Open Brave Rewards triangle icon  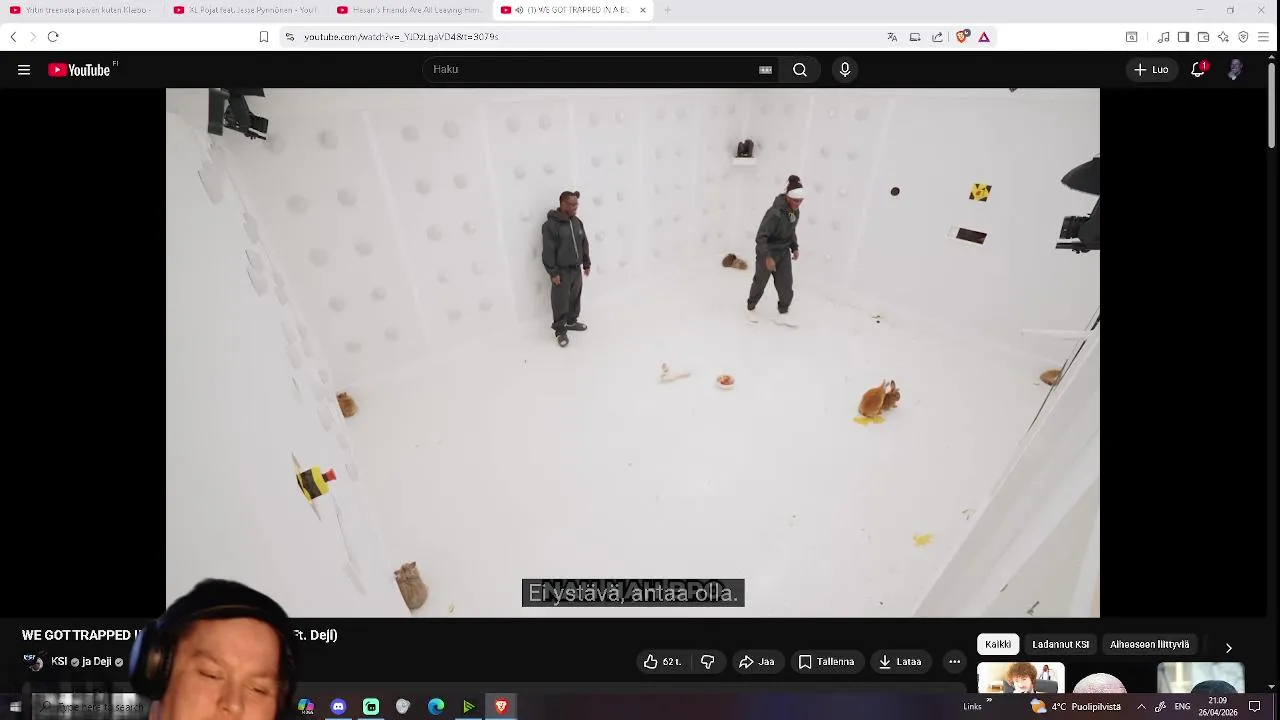pyautogui.click(x=984, y=37)
